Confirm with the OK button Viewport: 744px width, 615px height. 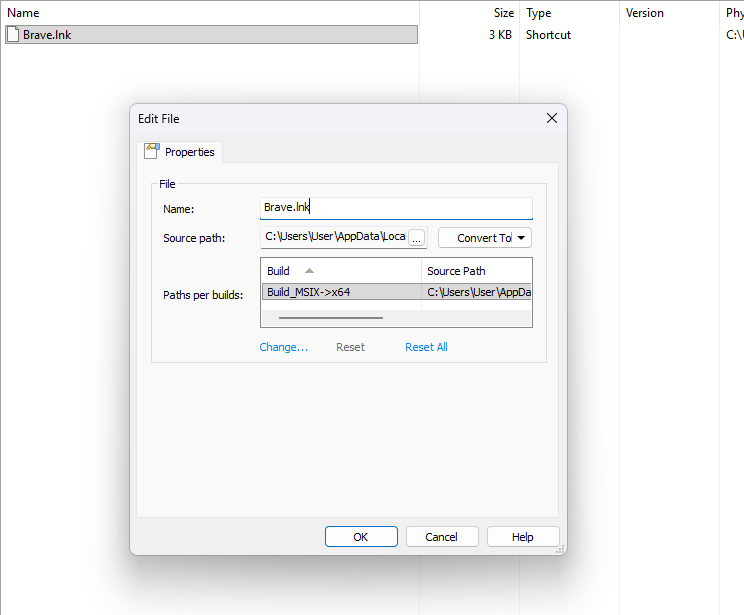pos(361,537)
